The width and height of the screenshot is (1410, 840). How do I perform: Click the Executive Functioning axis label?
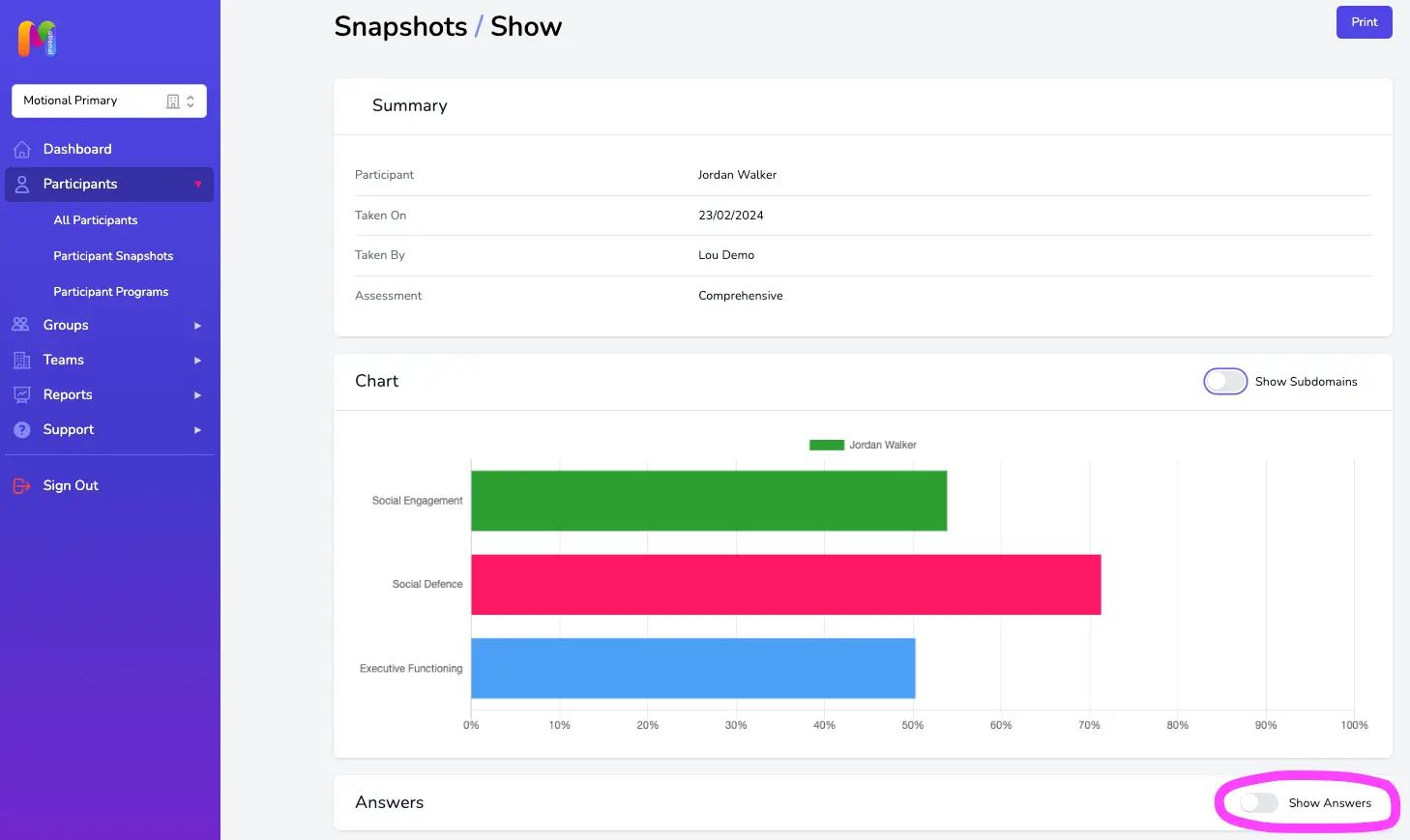411,668
